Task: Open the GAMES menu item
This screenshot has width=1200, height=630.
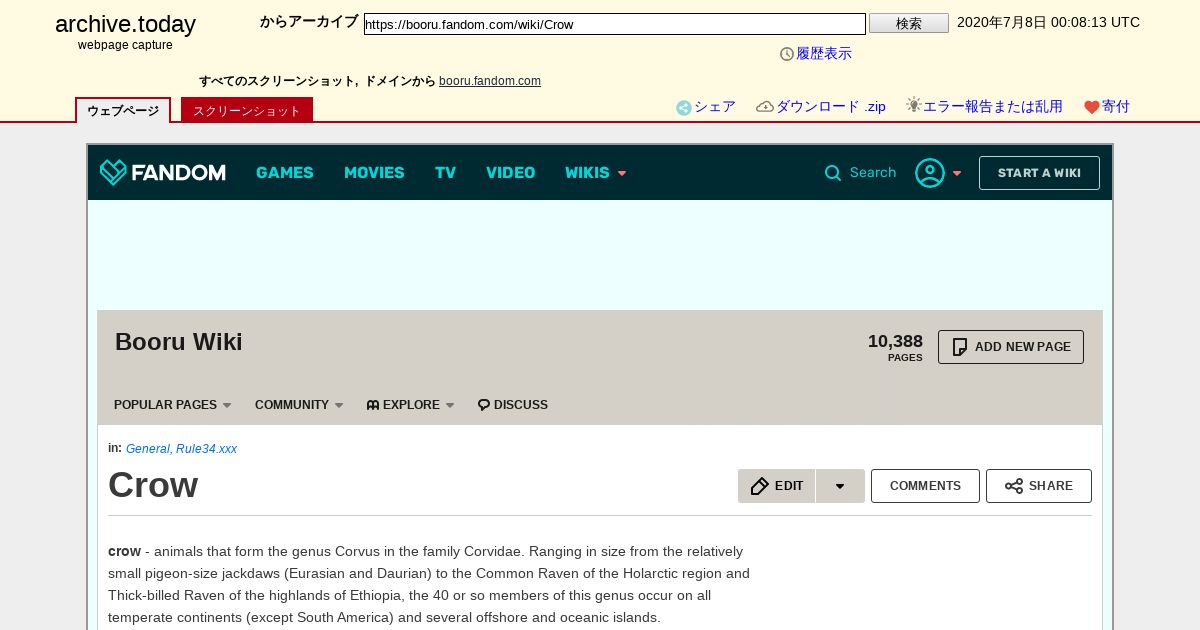Action: 285,173
